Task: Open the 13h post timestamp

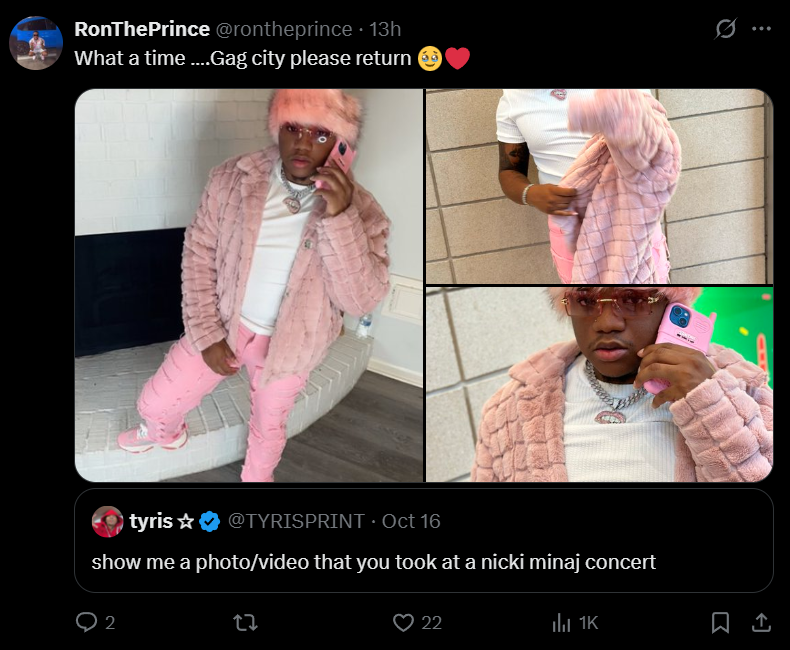Action: pyautogui.click(x=385, y=29)
